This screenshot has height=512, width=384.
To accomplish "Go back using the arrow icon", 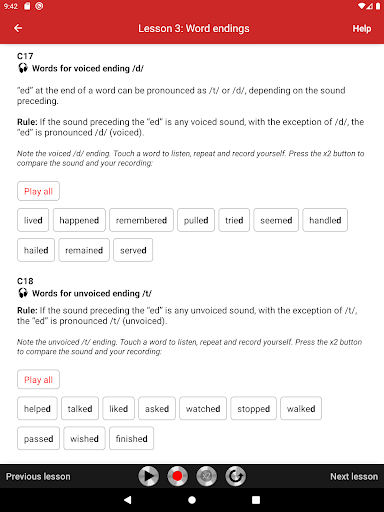I will tap(18, 28).
